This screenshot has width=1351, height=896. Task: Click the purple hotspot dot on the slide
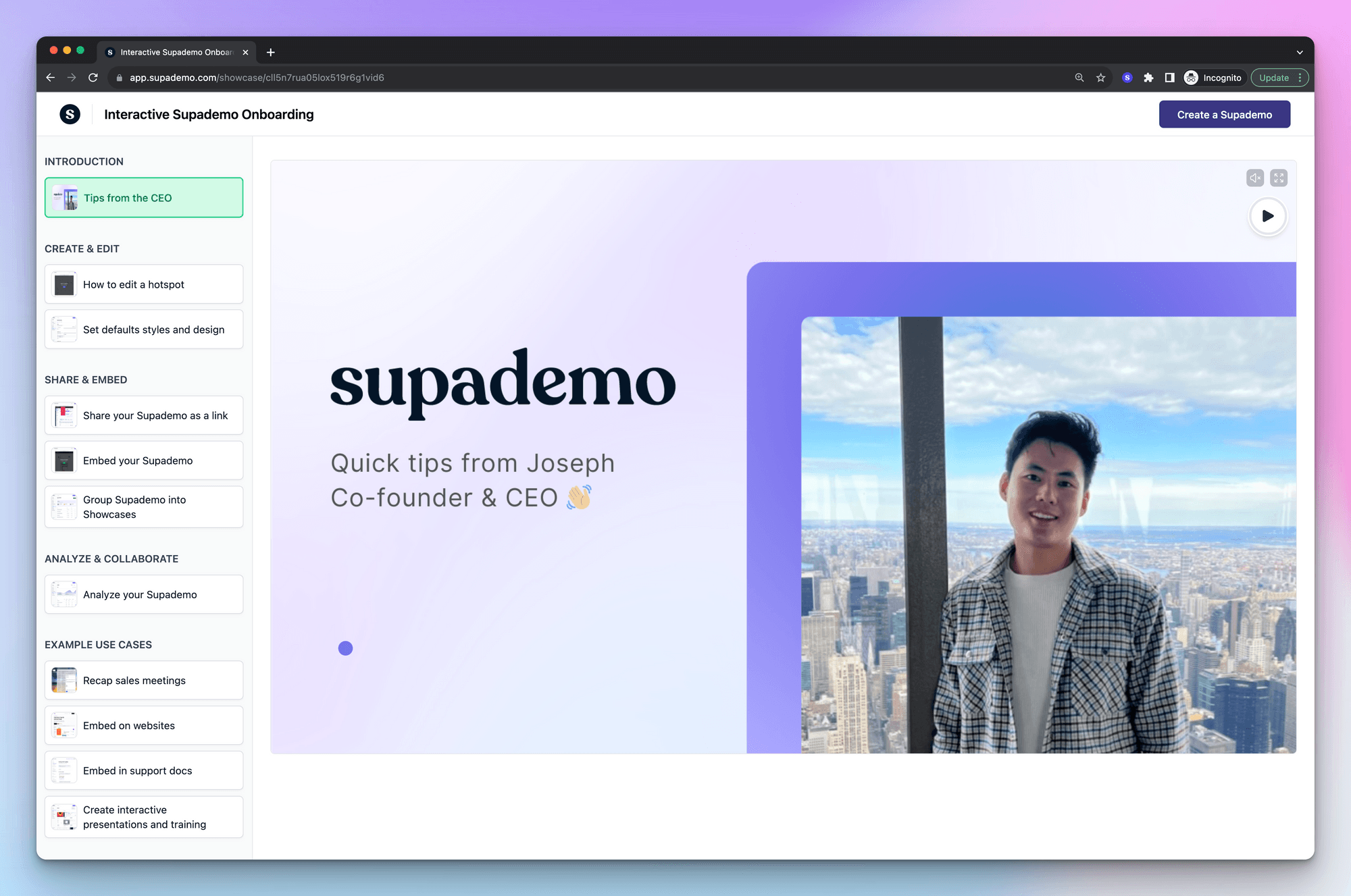(345, 648)
